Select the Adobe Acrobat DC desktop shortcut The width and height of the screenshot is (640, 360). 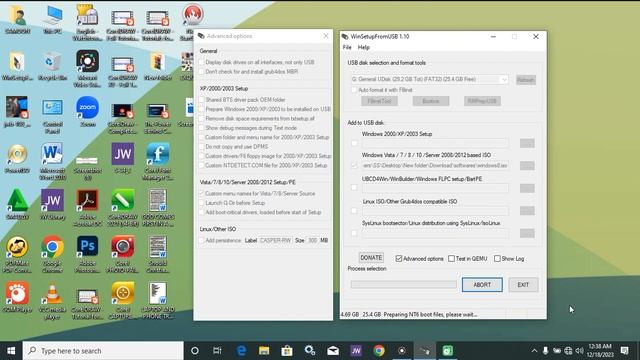click(87, 207)
